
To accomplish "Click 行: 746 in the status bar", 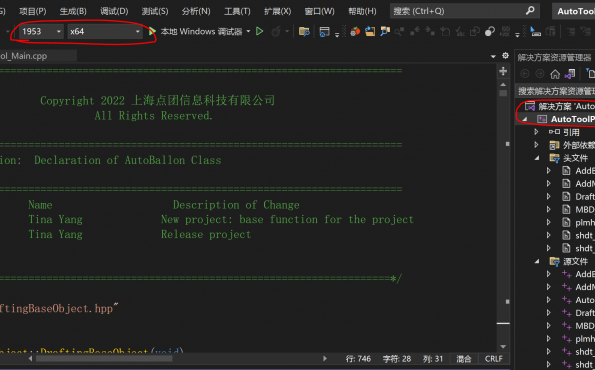I will point(358,359).
